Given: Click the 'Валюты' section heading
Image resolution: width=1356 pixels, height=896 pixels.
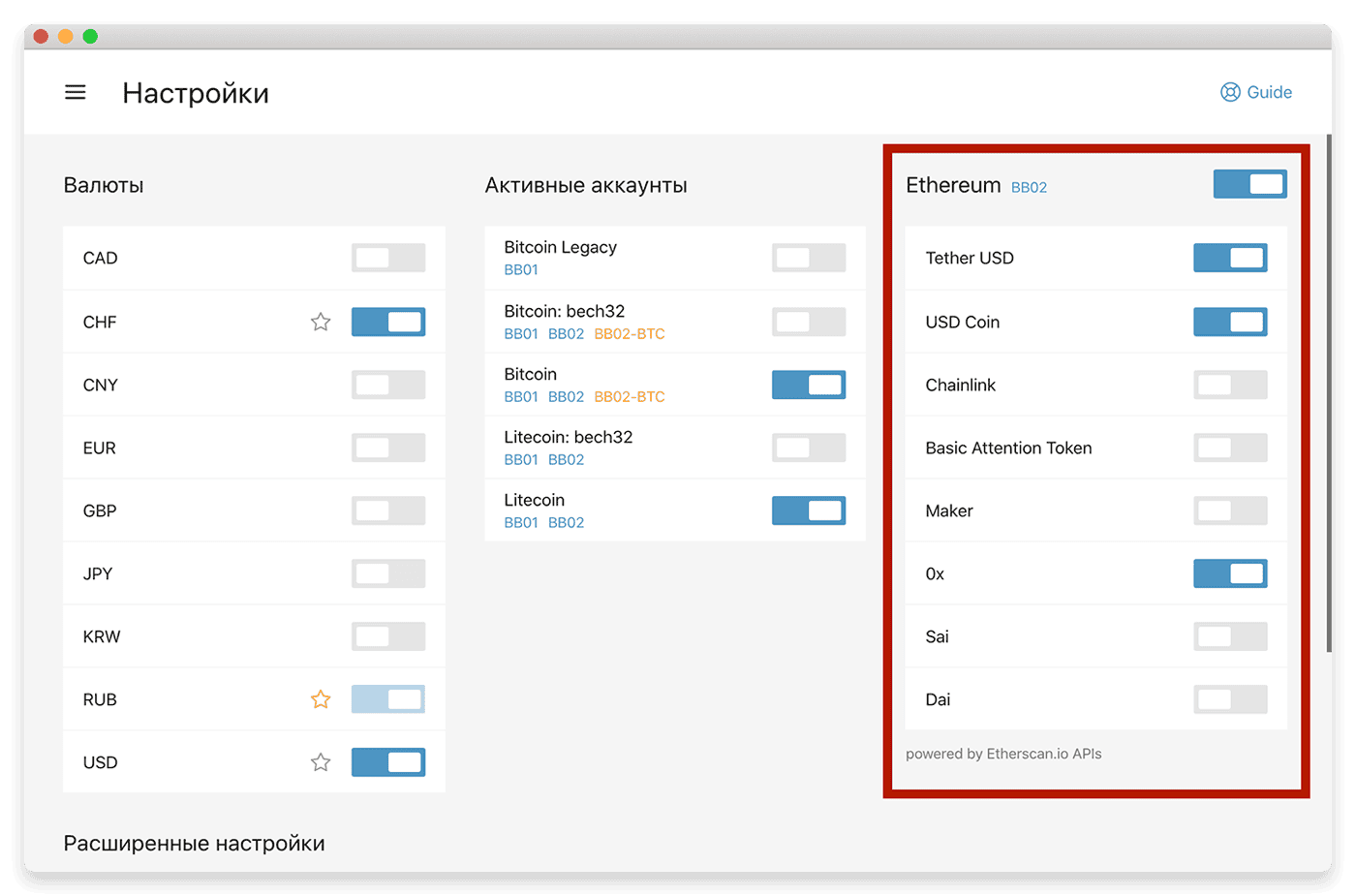Looking at the screenshot, I should 104,185.
